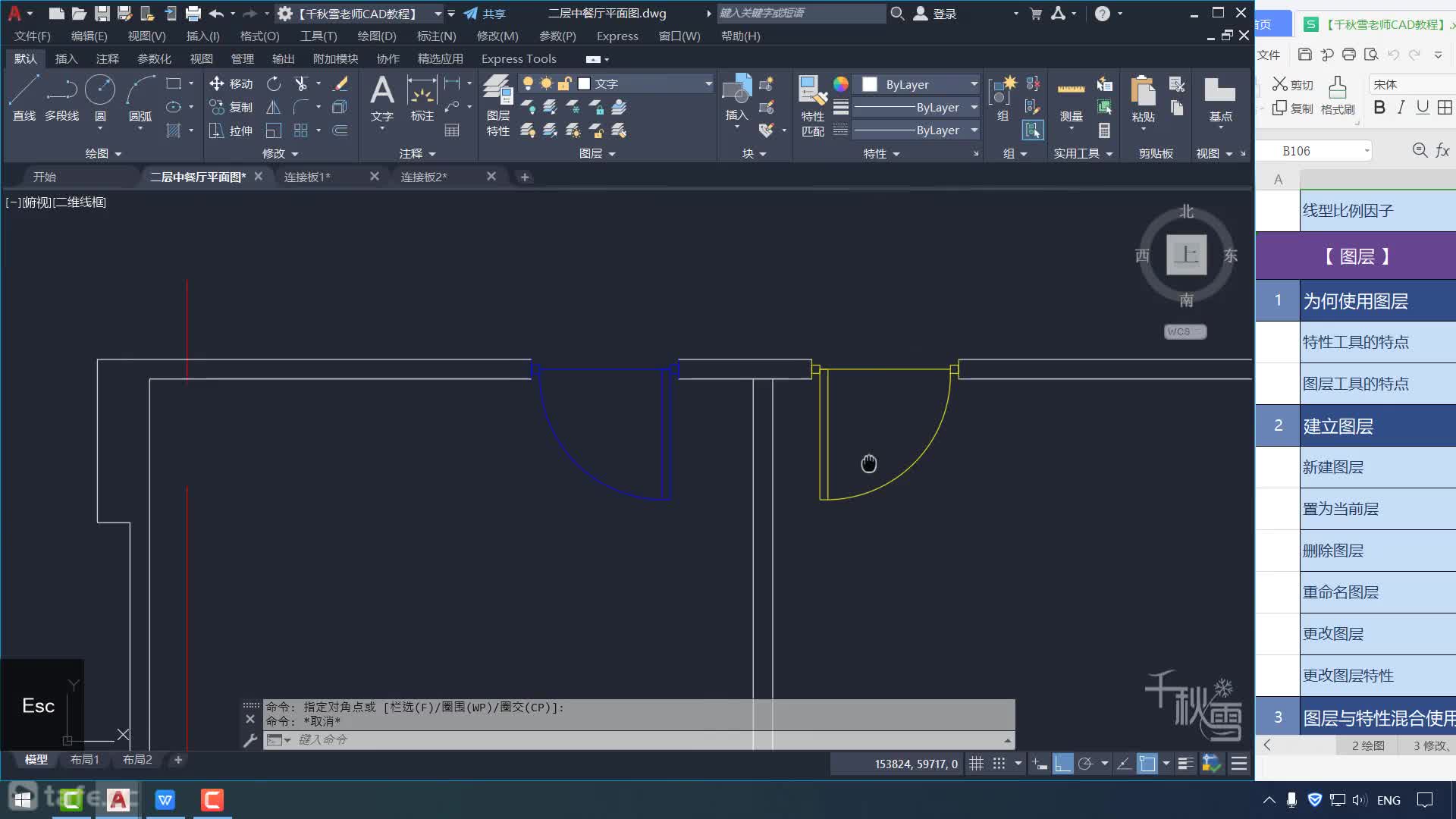Toggle dynamic input in status bar
1456x819 pixels.
(1040, 764)
